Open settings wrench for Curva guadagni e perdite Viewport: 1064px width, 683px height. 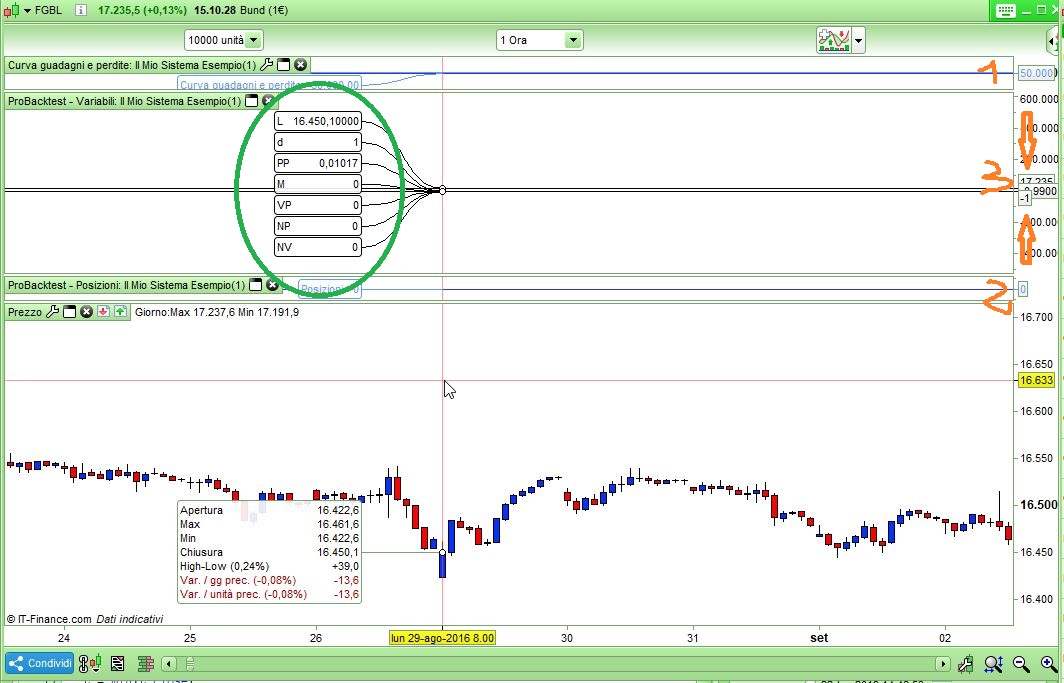267,65
